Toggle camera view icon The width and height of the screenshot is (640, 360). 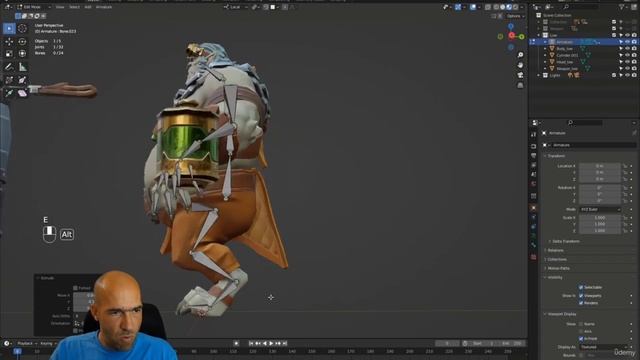(x=520, y=75)
